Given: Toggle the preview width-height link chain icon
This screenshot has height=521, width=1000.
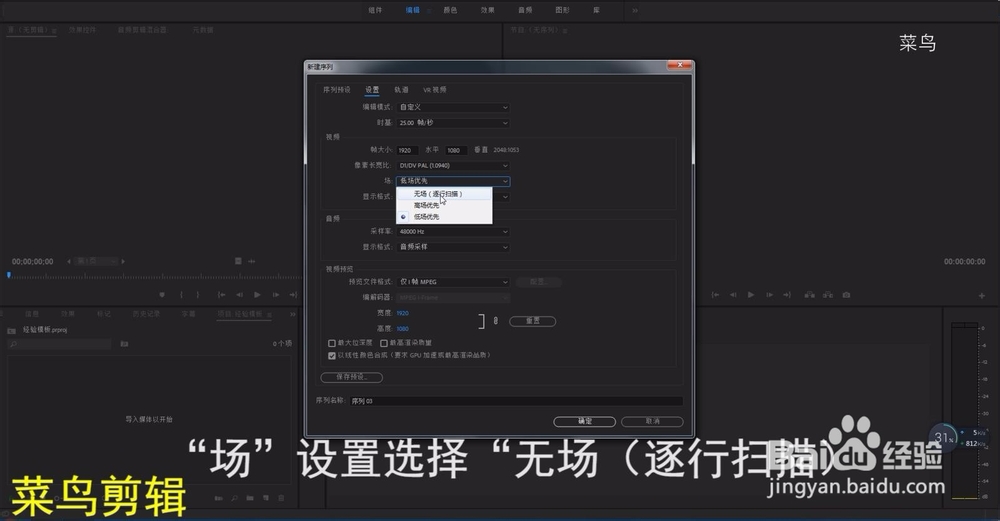Looking at the screenshot, I should [x=496, y=321].
